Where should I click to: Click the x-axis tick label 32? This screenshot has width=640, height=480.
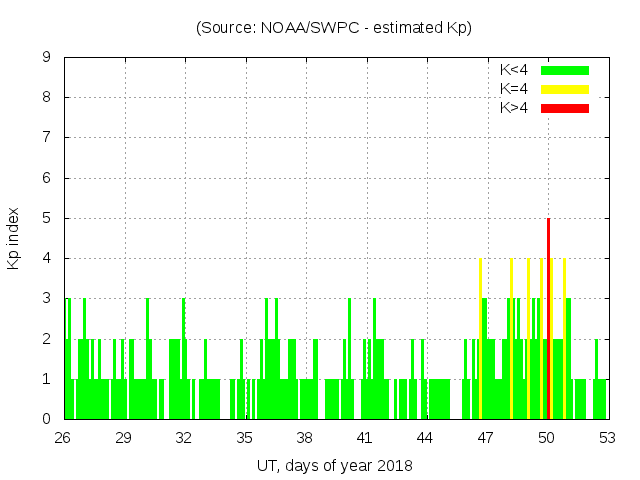(184, 438)
